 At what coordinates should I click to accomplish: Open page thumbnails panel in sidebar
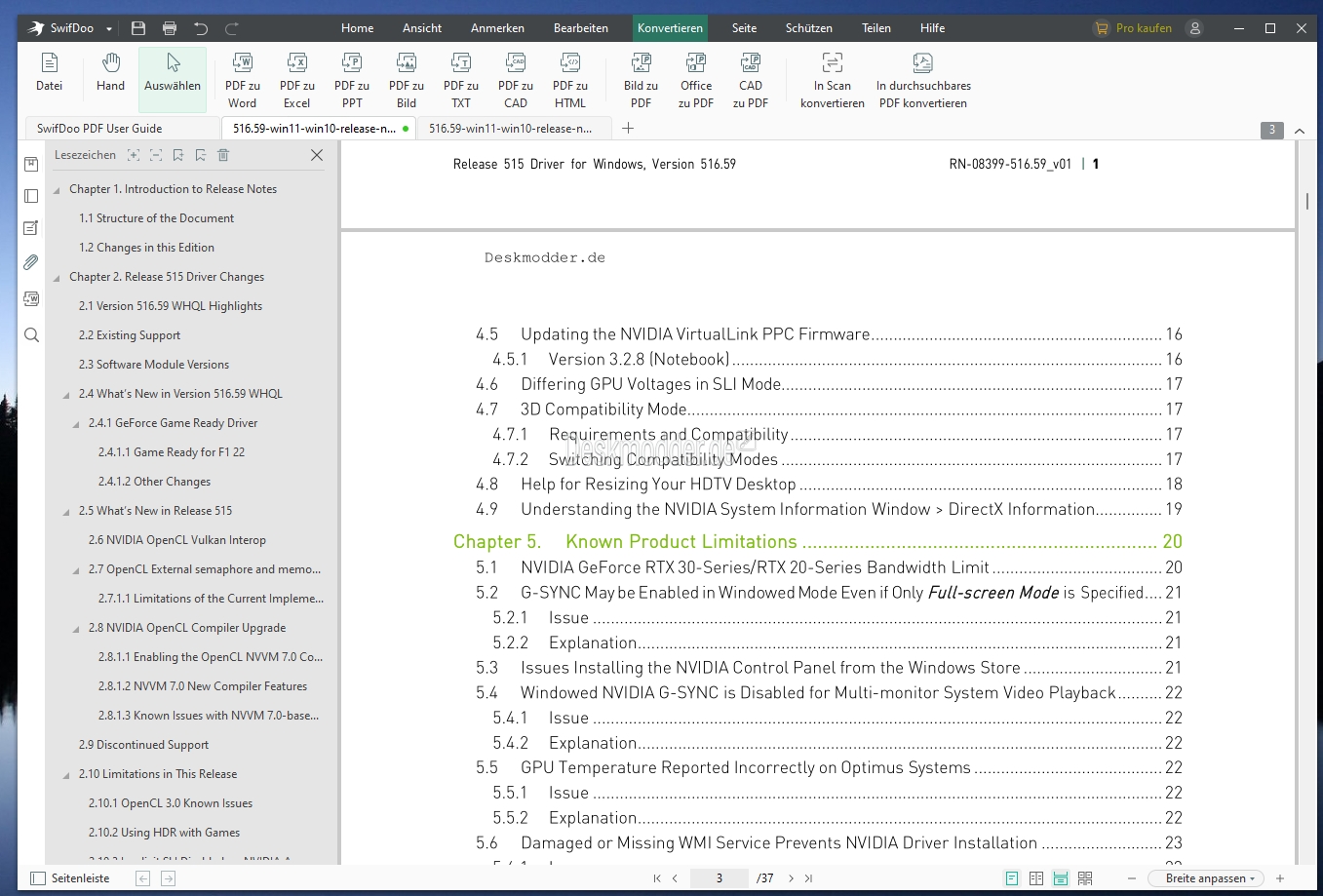pos(31,196)
